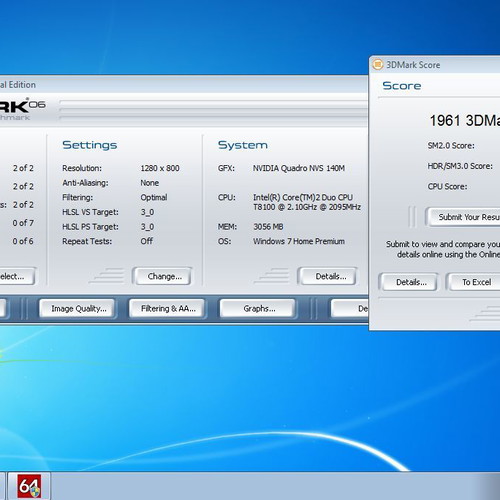Click Details... in the 3DMark Score window
The image size is (500, 500).
[409, 282]
